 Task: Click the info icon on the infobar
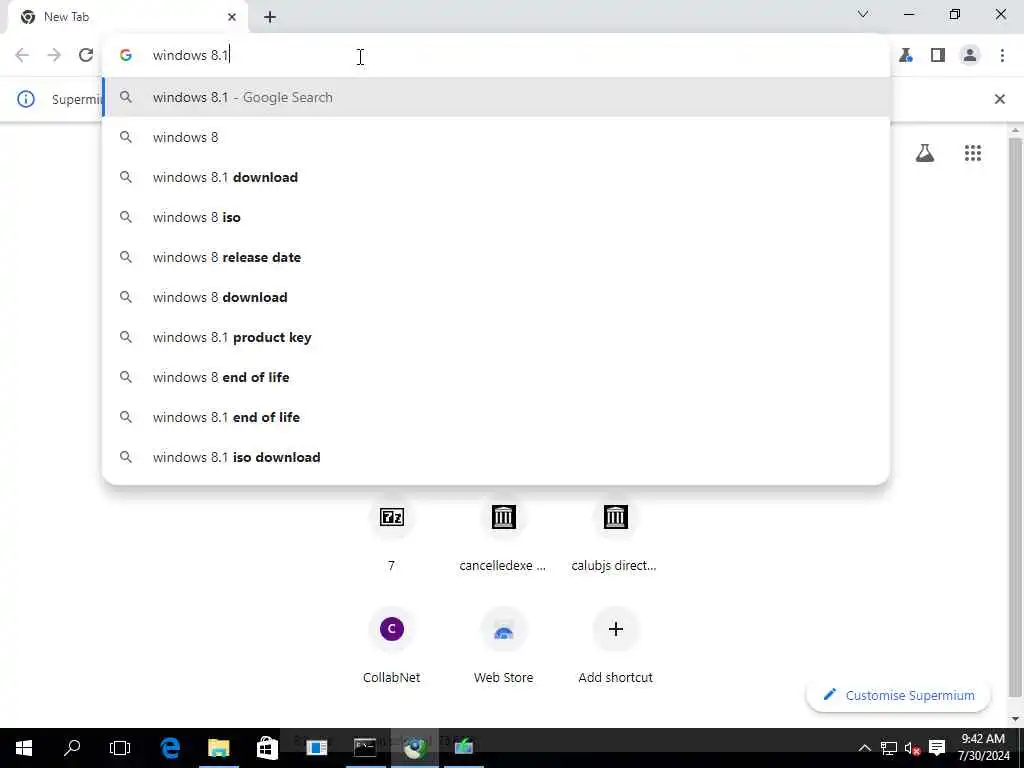25,99
